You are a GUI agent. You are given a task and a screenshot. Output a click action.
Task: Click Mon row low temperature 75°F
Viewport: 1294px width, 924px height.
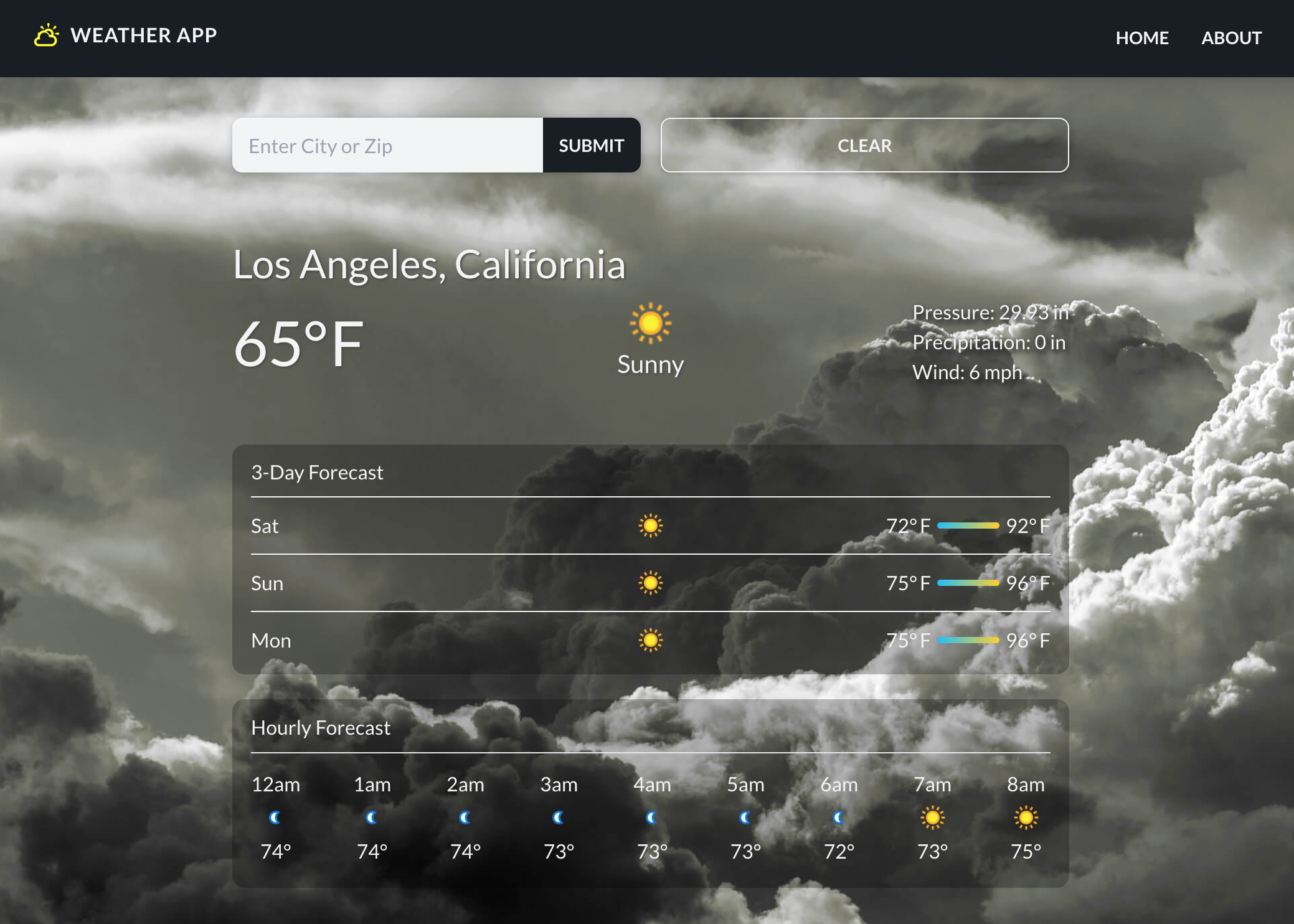click(908, 641)
